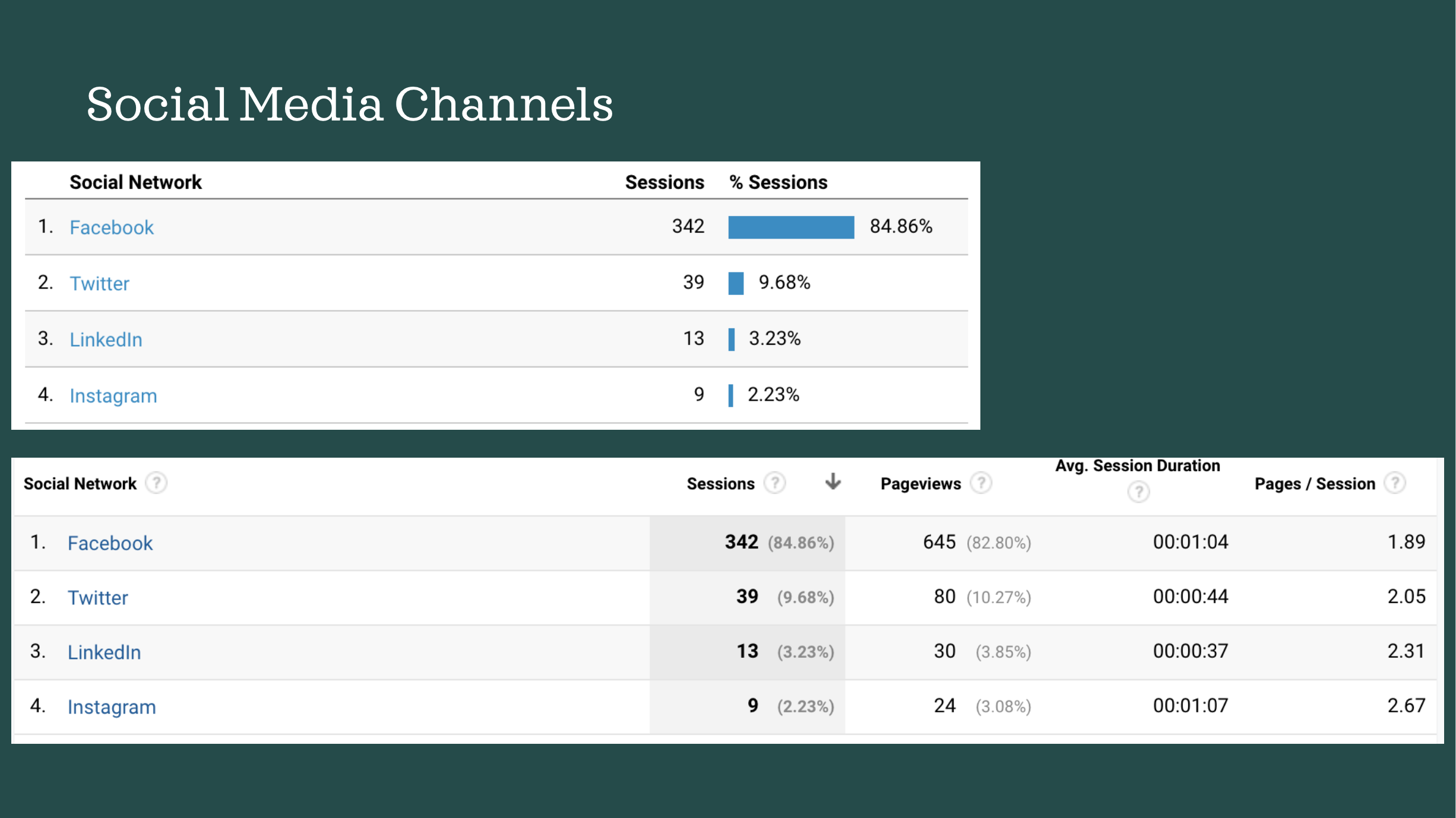Select pages per session value 1.89
The width and height of the screenshot is (1456, 818).
(1406, 542)
